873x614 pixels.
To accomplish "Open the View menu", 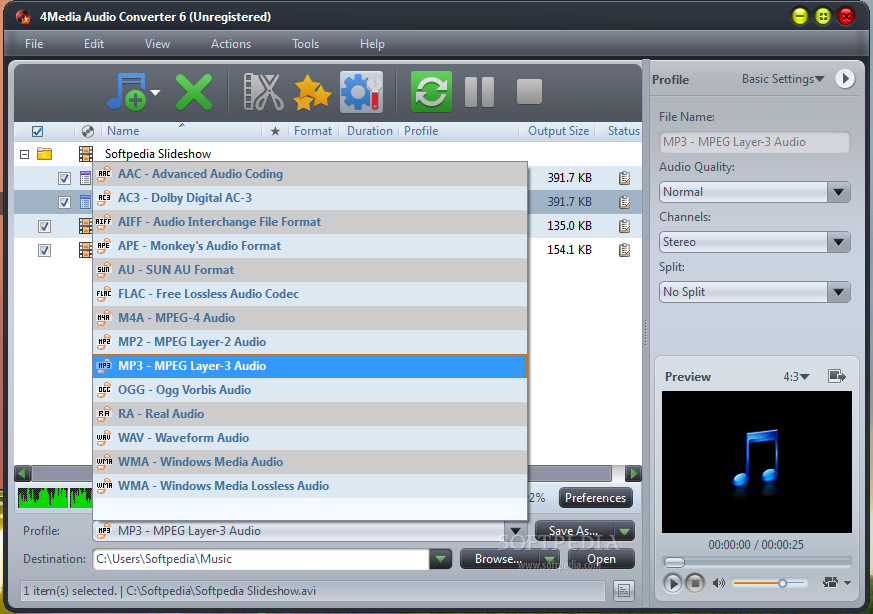I will click(x=157, y=44).
